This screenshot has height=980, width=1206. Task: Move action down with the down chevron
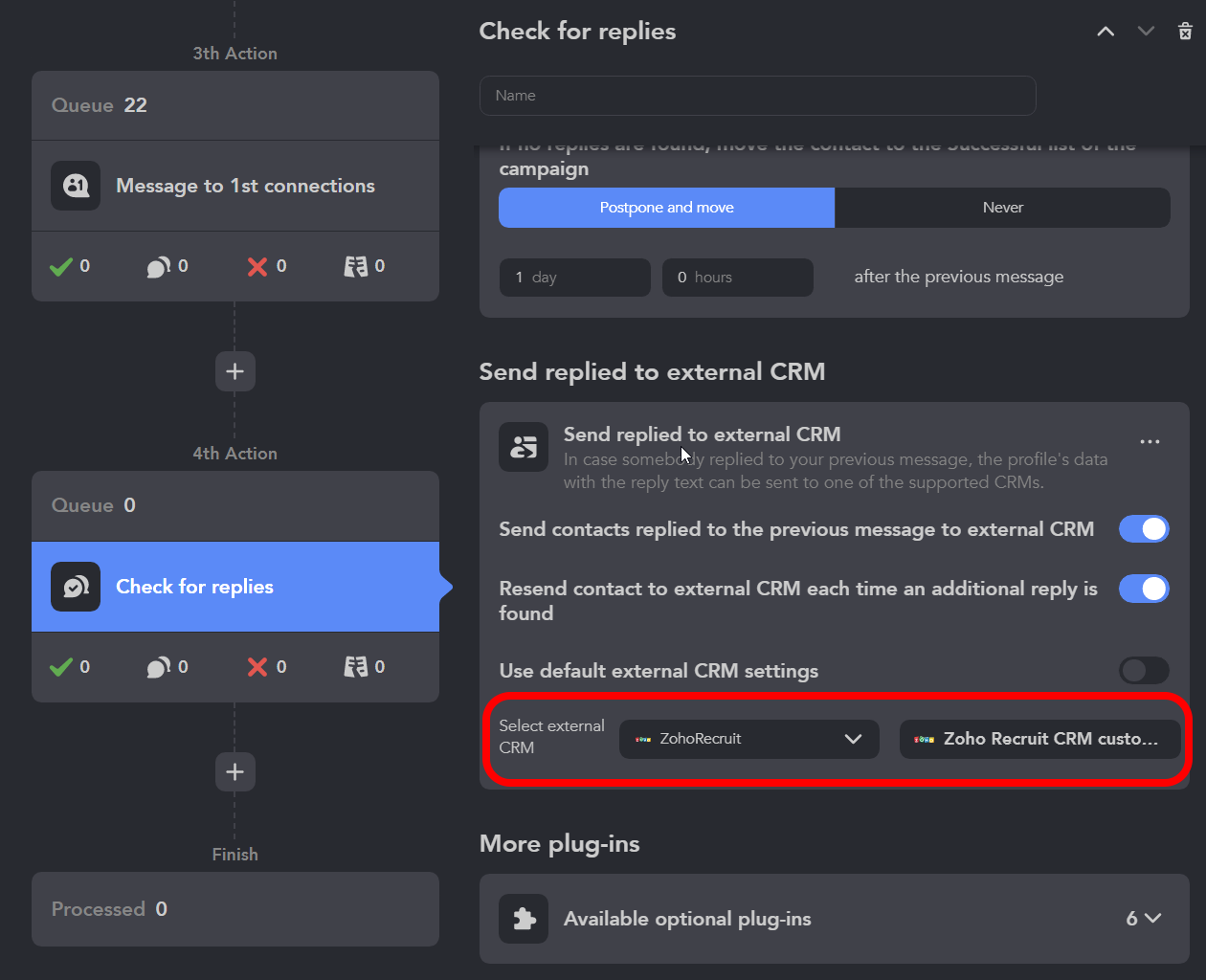pos(1146,32)
